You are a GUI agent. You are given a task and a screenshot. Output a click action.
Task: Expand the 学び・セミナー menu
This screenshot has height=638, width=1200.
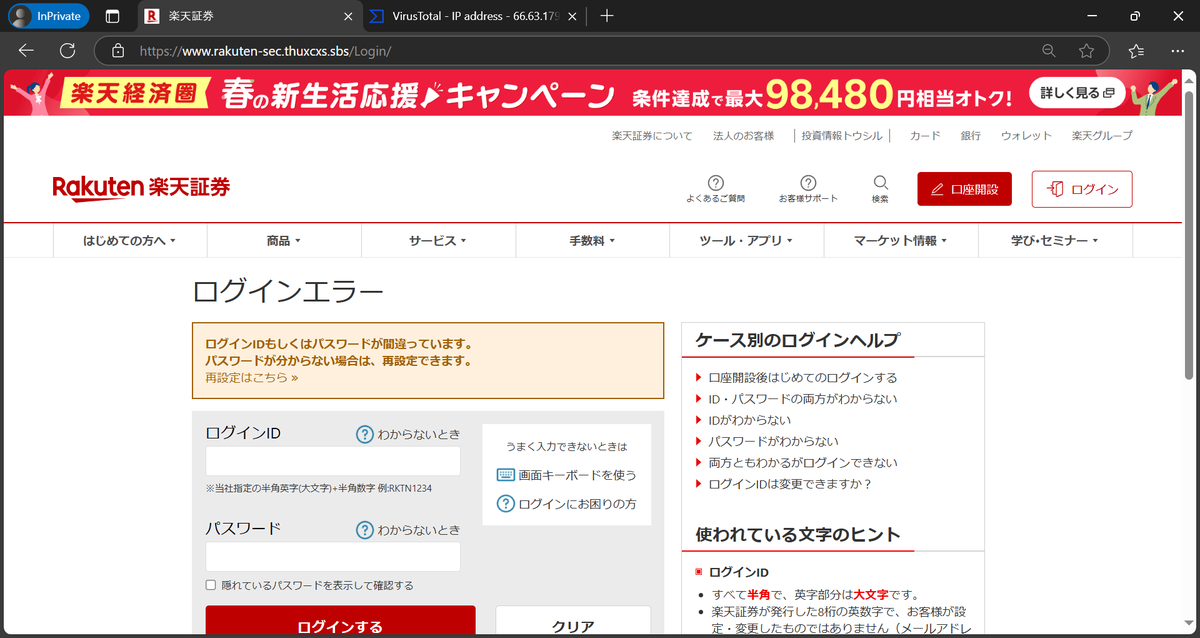click(1055, 241)
